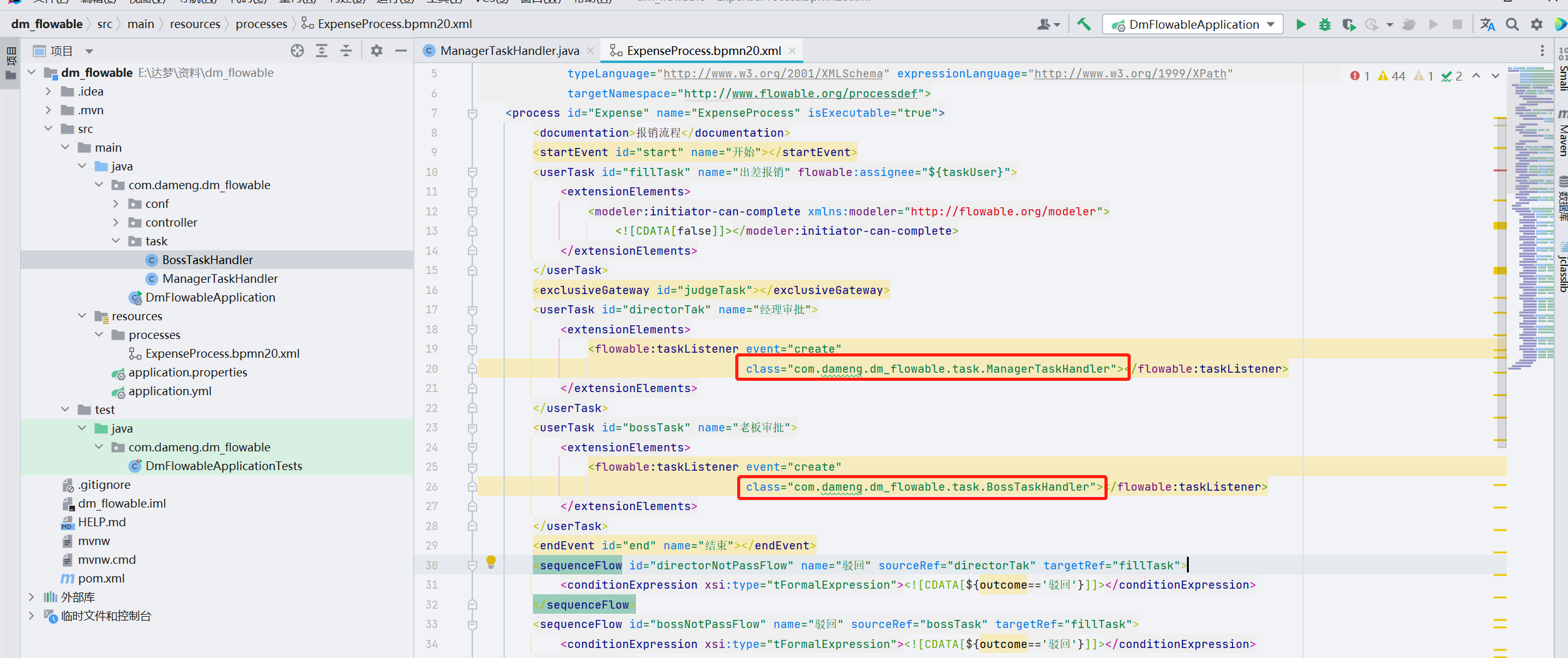The width and height of the screenshot is (1568, 658).
Task: Toggle code fold on line 23 bossTask userTask
Action: (x=472, y=428)
